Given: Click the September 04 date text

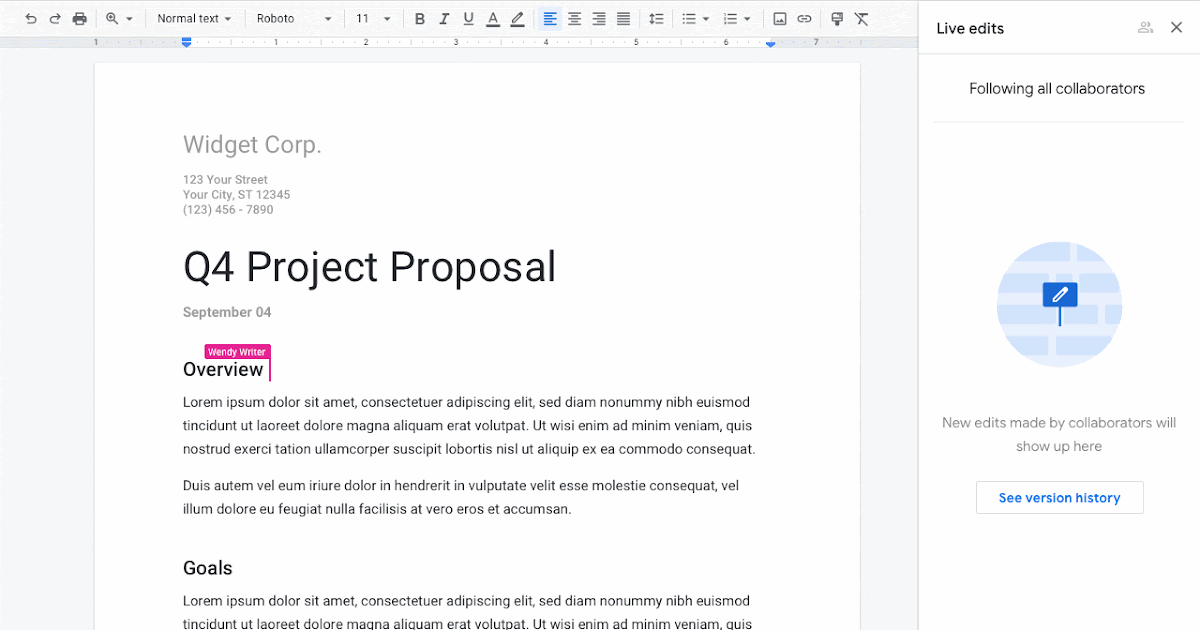Looking at the screenshot, I should 227,312.
